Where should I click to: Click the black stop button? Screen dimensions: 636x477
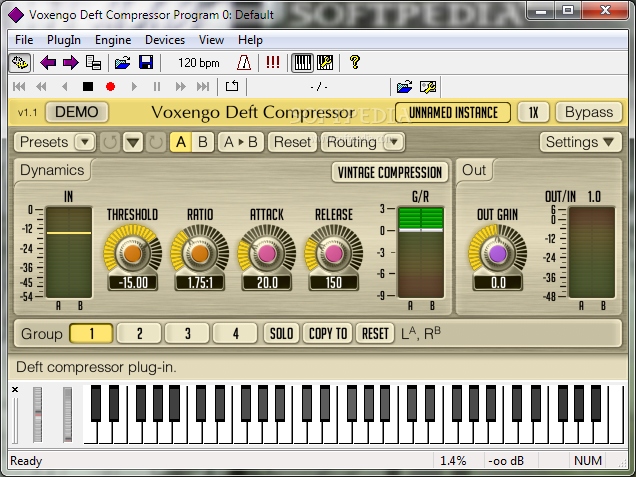coord(88,86)
